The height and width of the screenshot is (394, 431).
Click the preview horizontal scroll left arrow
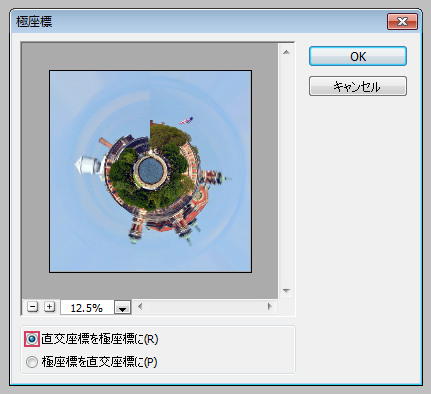point(140,306)
